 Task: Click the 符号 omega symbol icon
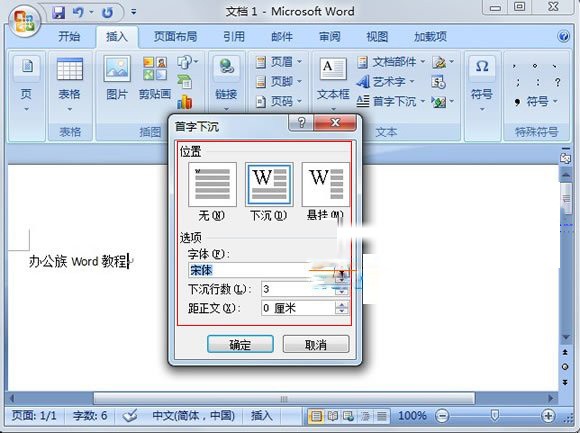click(482, 67)
